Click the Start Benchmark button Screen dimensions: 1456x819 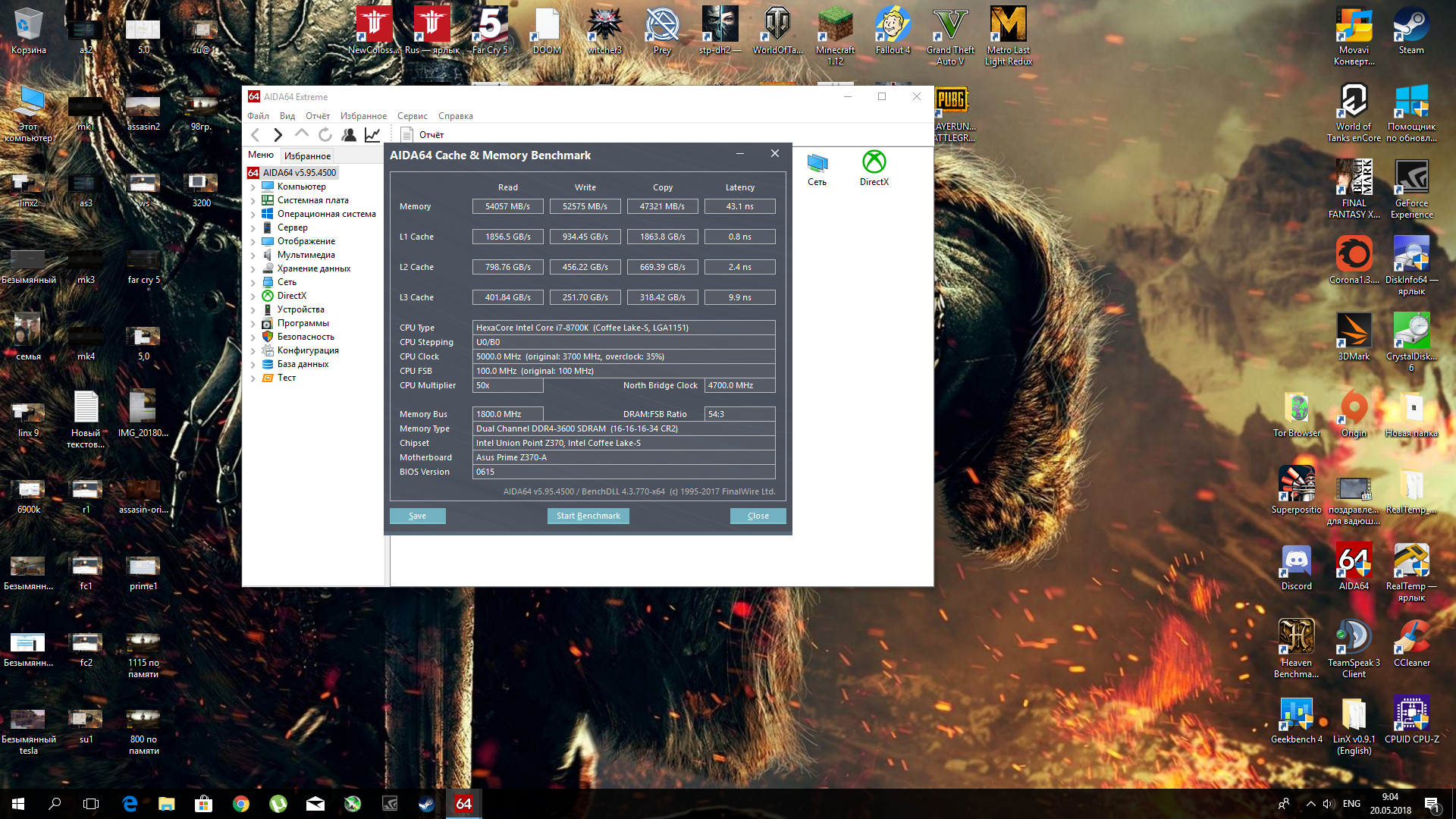(588, 516)
